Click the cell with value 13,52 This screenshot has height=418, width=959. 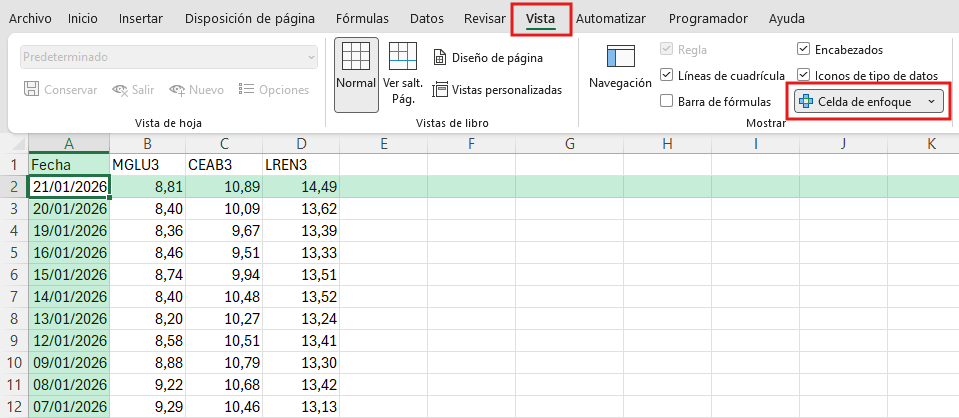[x=301, y=297]
